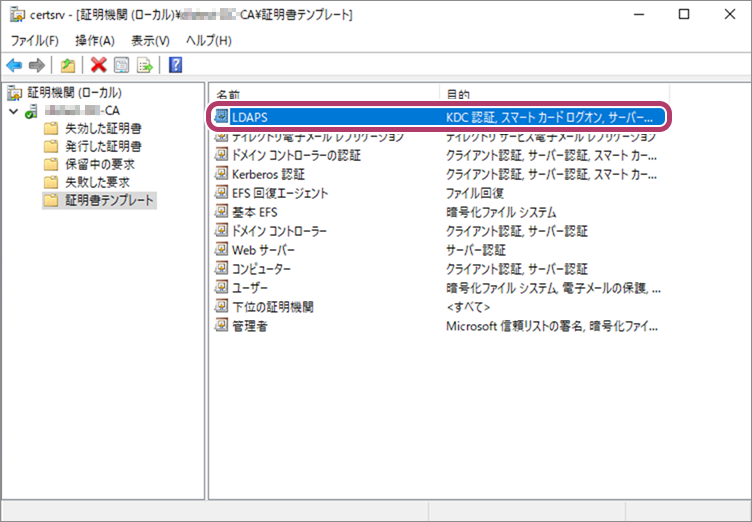Click the サーバー認証 purpose of Web サーバー
This screenshot has height=522, width=752.
coord(476,250)
